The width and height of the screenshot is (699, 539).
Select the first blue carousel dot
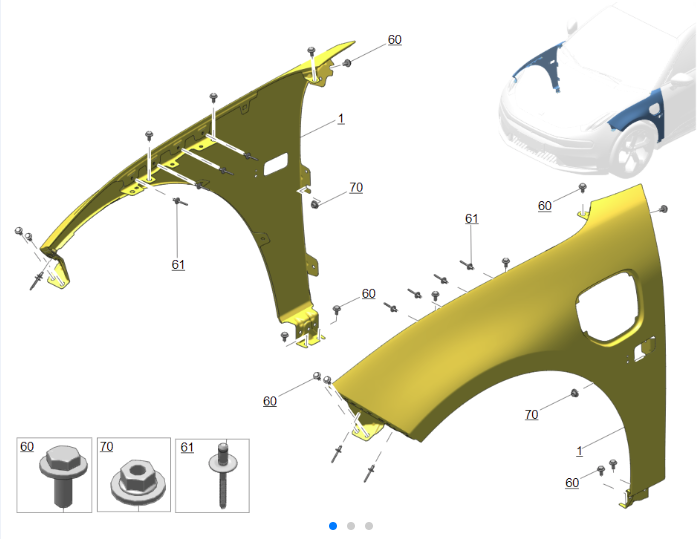(x=333, y=526)
